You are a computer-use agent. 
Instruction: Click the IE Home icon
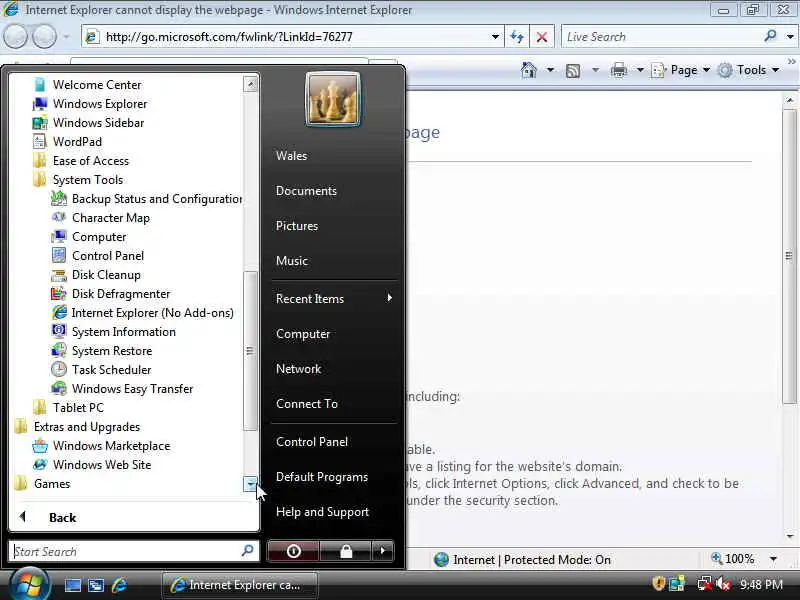point(529,70)
